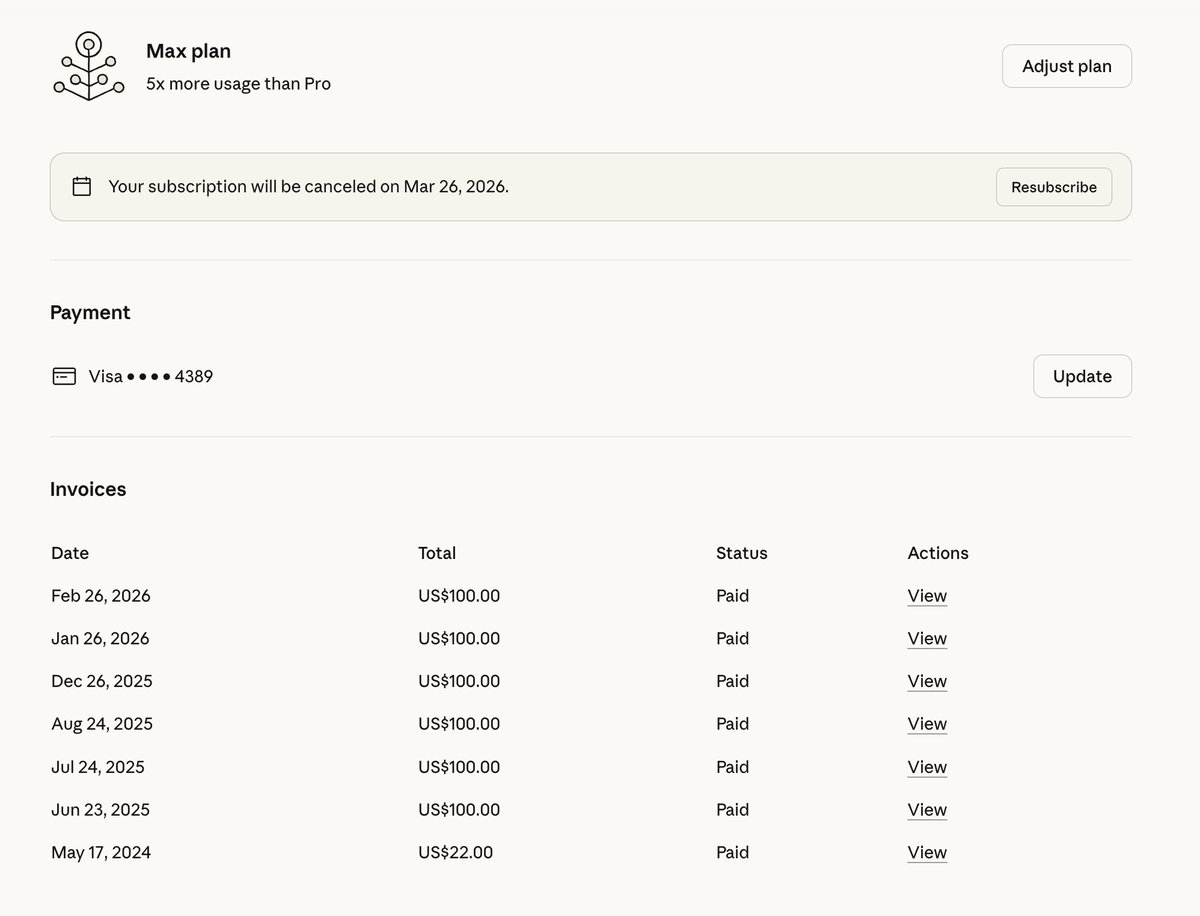Click US$100.00 total for Jun 23, 2025

point(459,810)
